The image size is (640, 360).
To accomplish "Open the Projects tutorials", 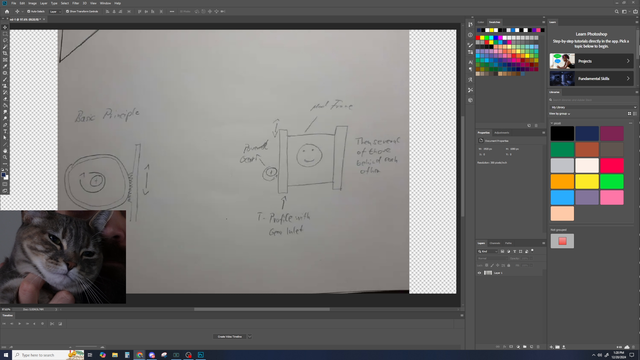I will tap(591, 61).
